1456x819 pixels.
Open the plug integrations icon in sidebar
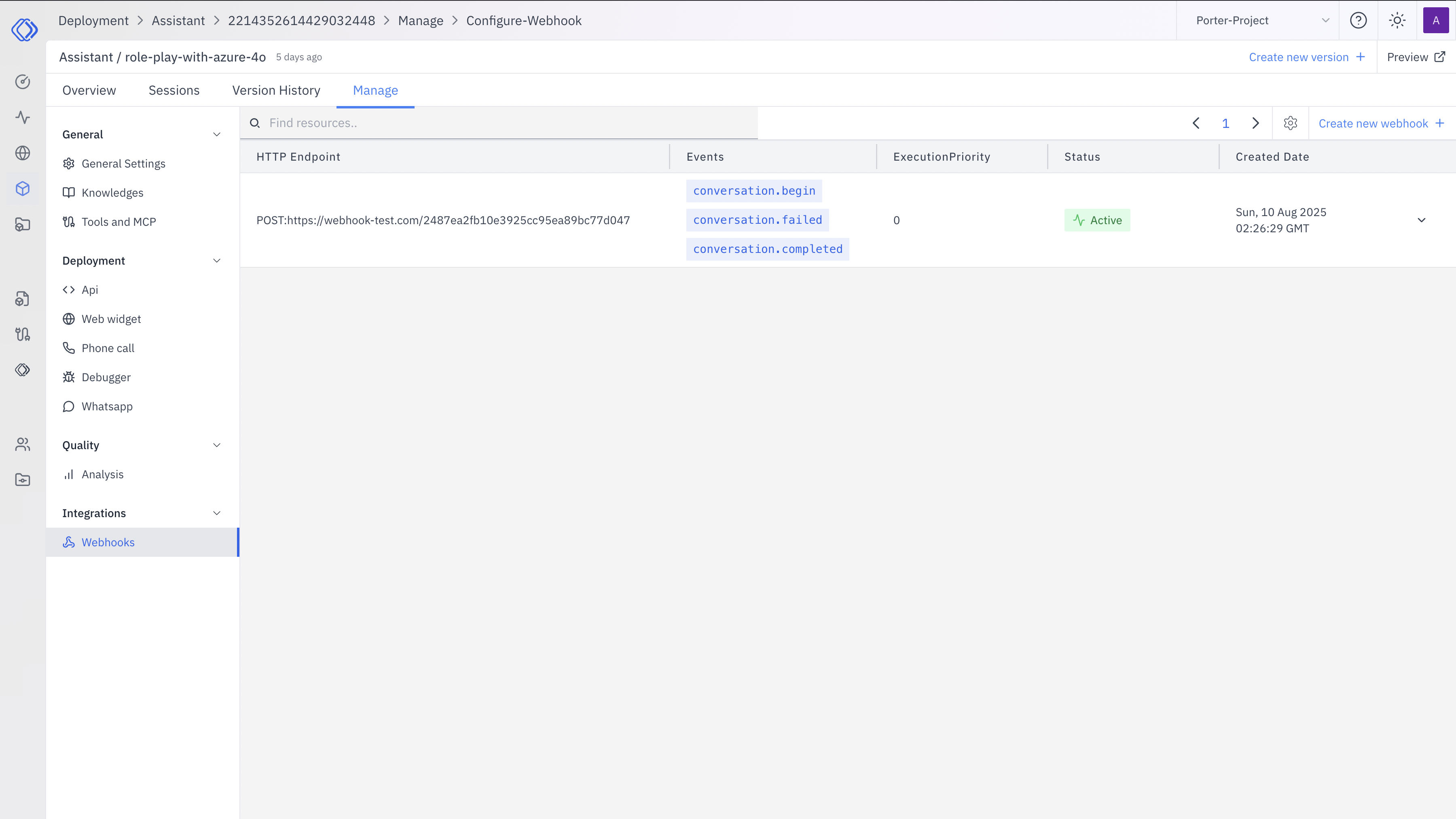23,334
